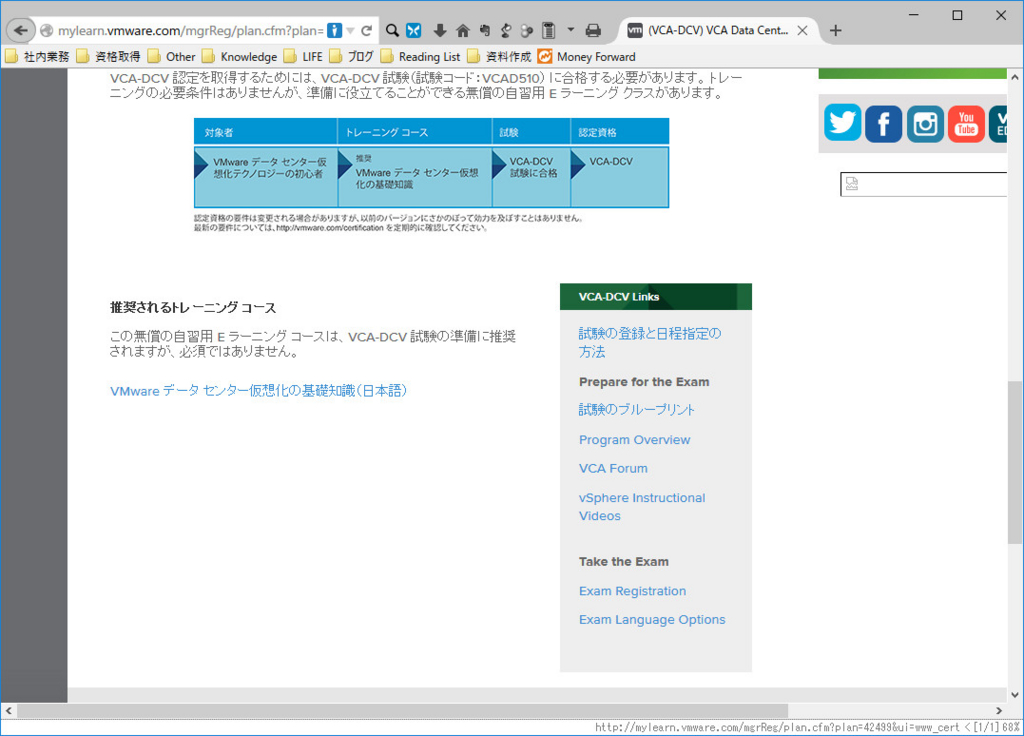Open the VCA Forum link
This screenshot has height=736, width=1024.
point(613,468)
